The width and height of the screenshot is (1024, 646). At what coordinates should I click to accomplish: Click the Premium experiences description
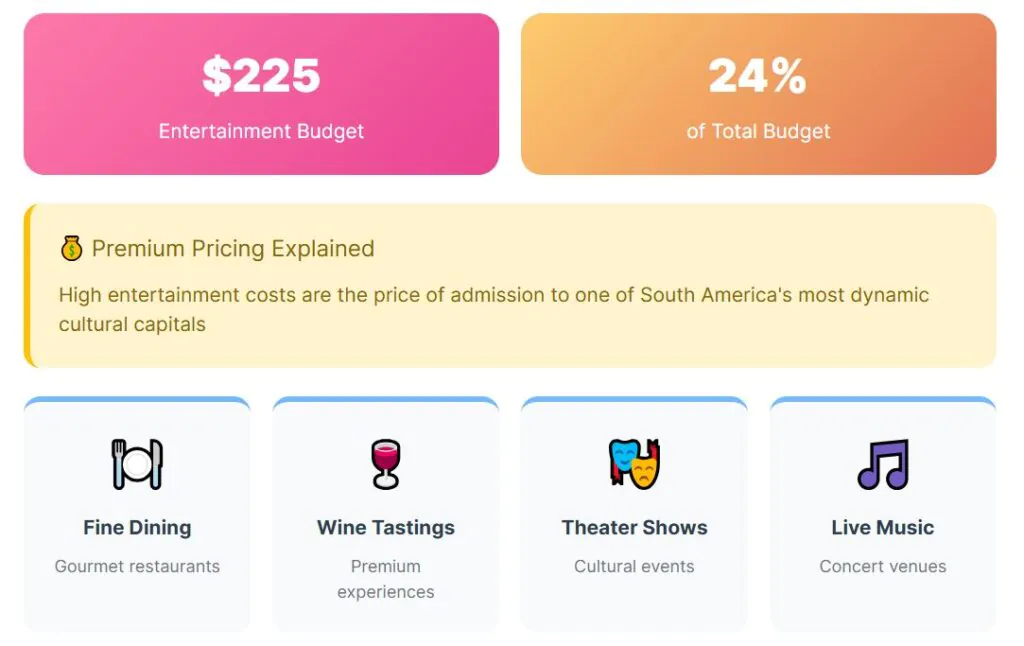click(x=385, y=579)
